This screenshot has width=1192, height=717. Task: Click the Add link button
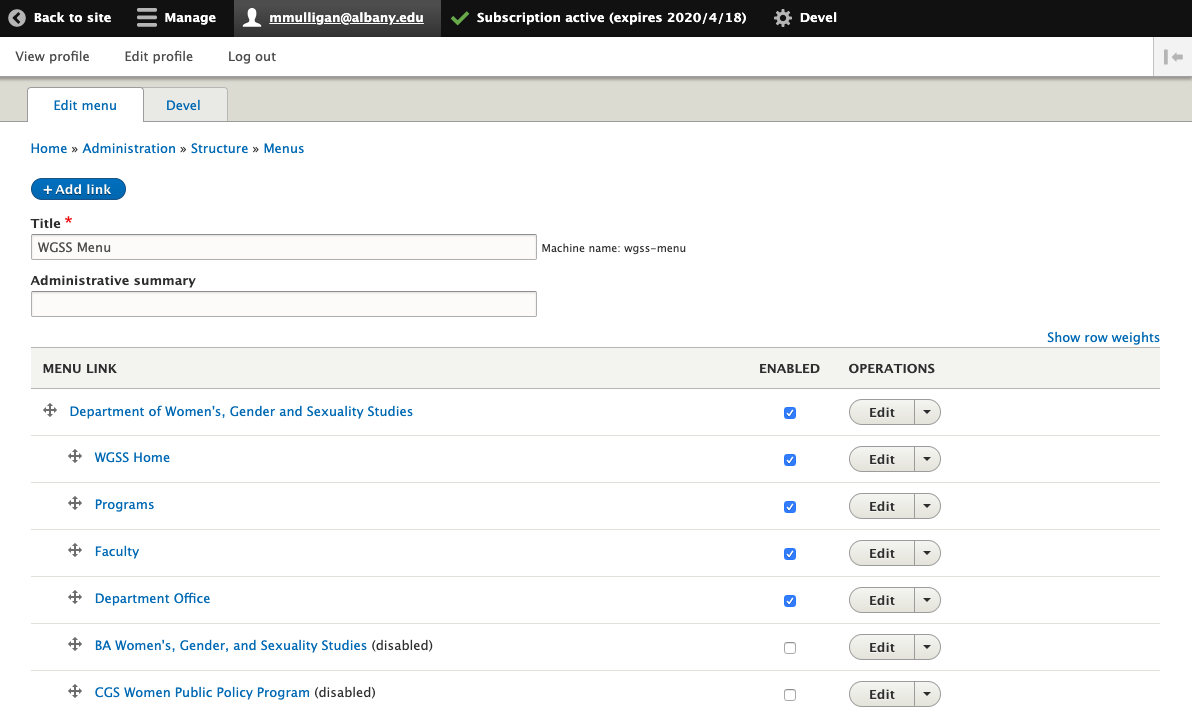coord(78,189)
